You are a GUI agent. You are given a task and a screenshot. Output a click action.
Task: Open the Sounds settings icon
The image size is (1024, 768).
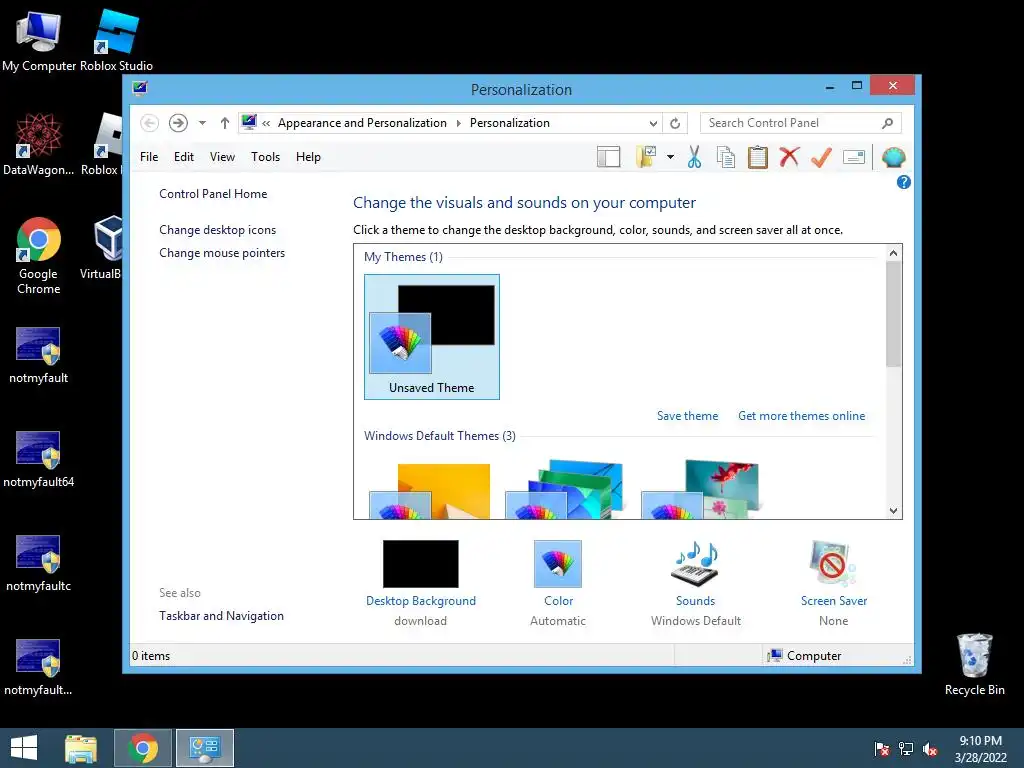[x=695, y=564]
